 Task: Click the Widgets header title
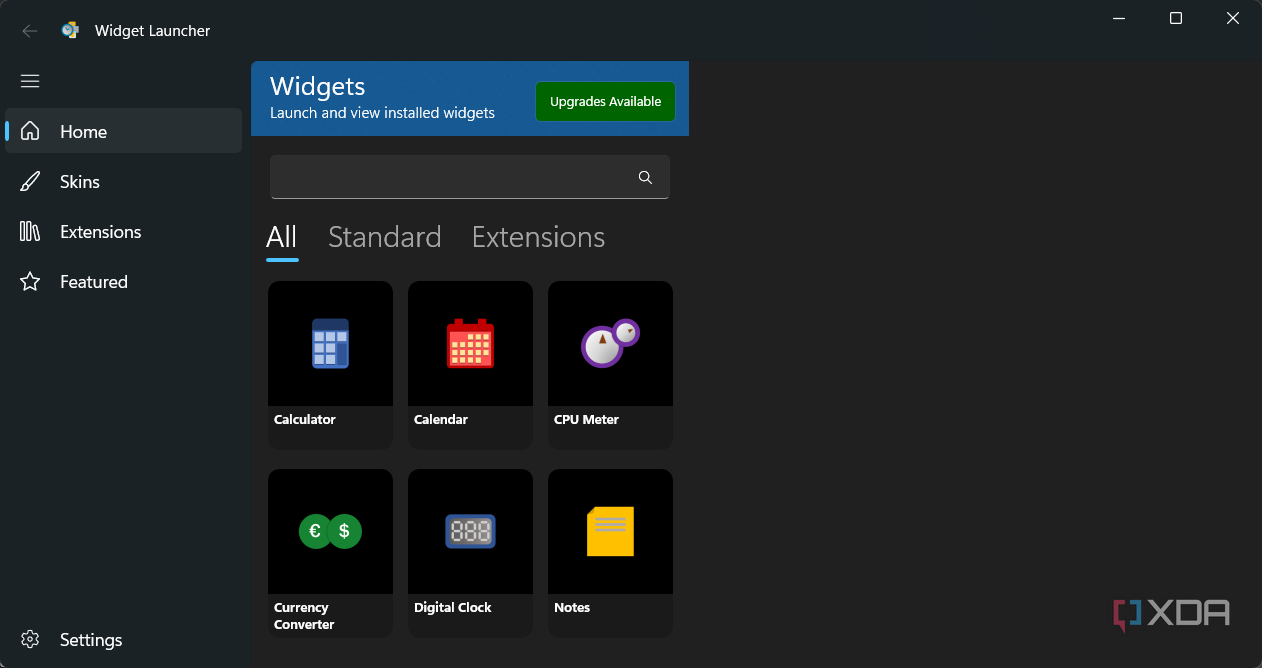318,86
